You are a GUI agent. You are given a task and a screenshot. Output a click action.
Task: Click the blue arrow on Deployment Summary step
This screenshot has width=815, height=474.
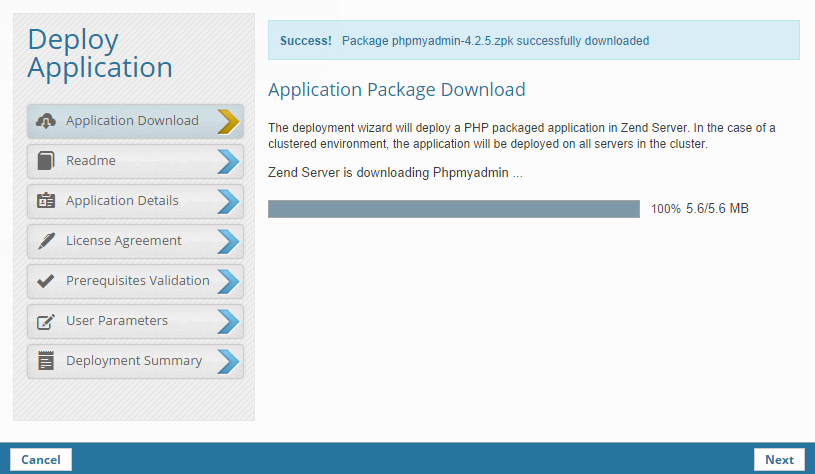(x=228, y=361)
